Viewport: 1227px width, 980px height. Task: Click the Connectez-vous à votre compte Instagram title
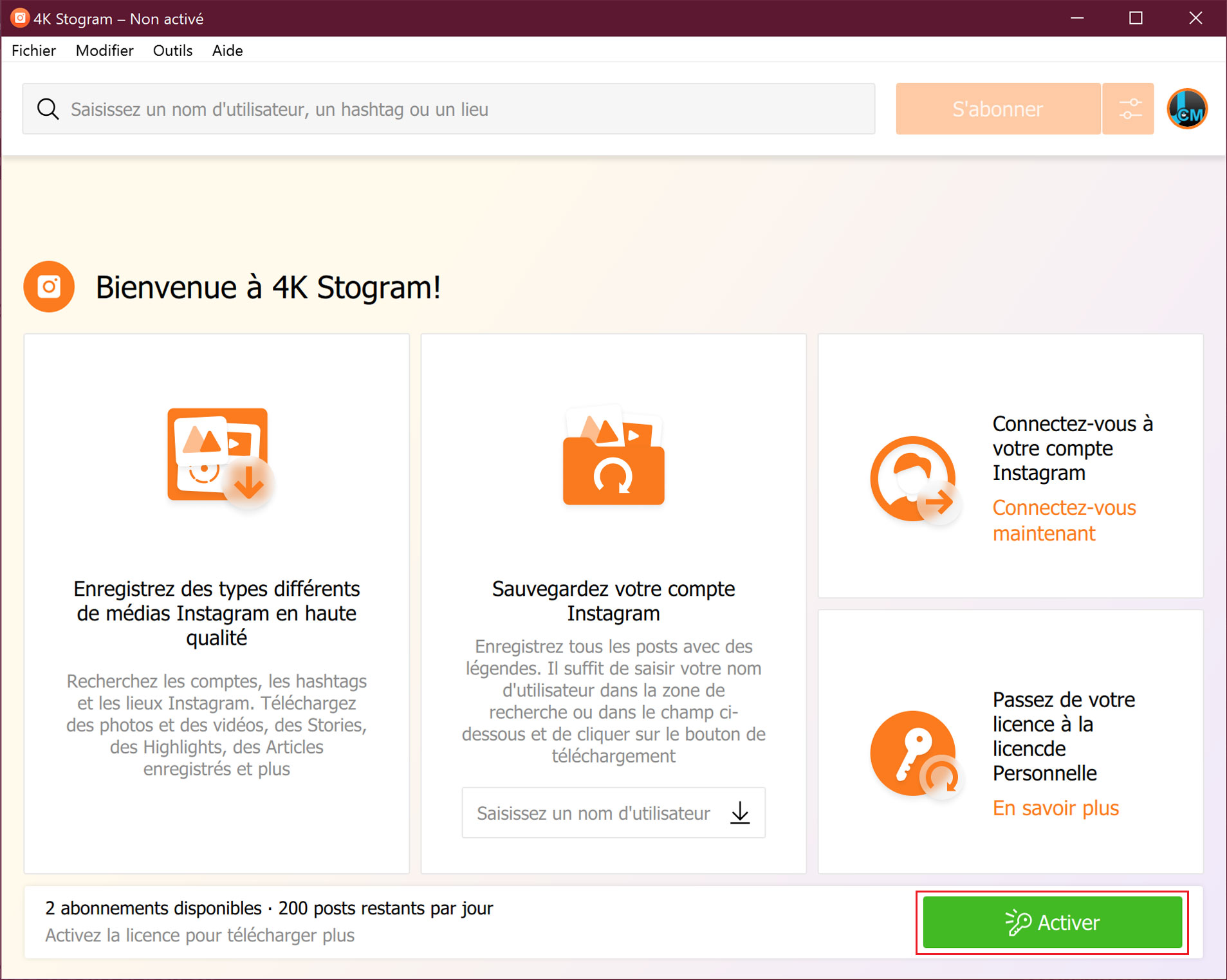1073,448
